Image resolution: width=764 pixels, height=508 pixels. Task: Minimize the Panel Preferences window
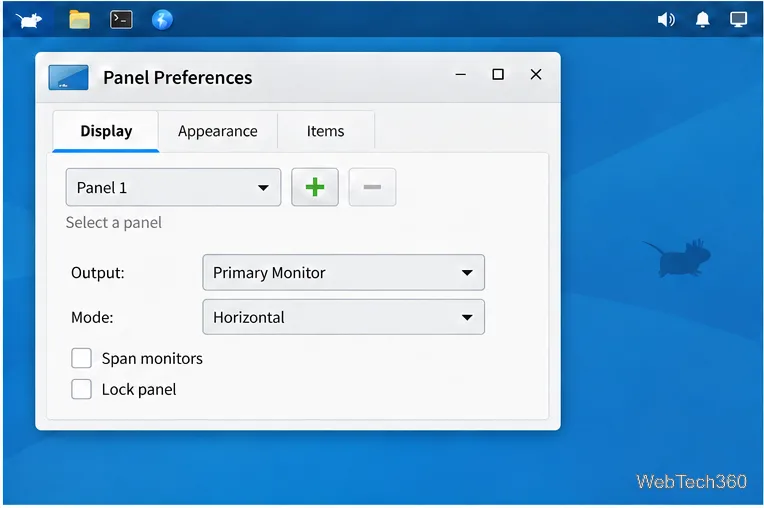click(x=460, y=75)
